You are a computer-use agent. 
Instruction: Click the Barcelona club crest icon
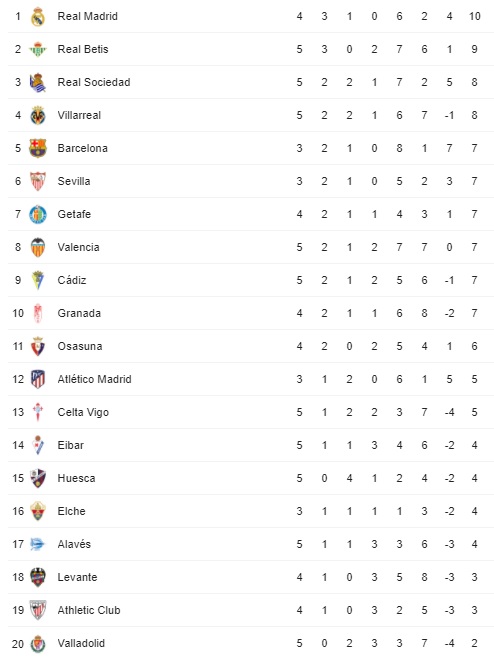pos(38,148)
